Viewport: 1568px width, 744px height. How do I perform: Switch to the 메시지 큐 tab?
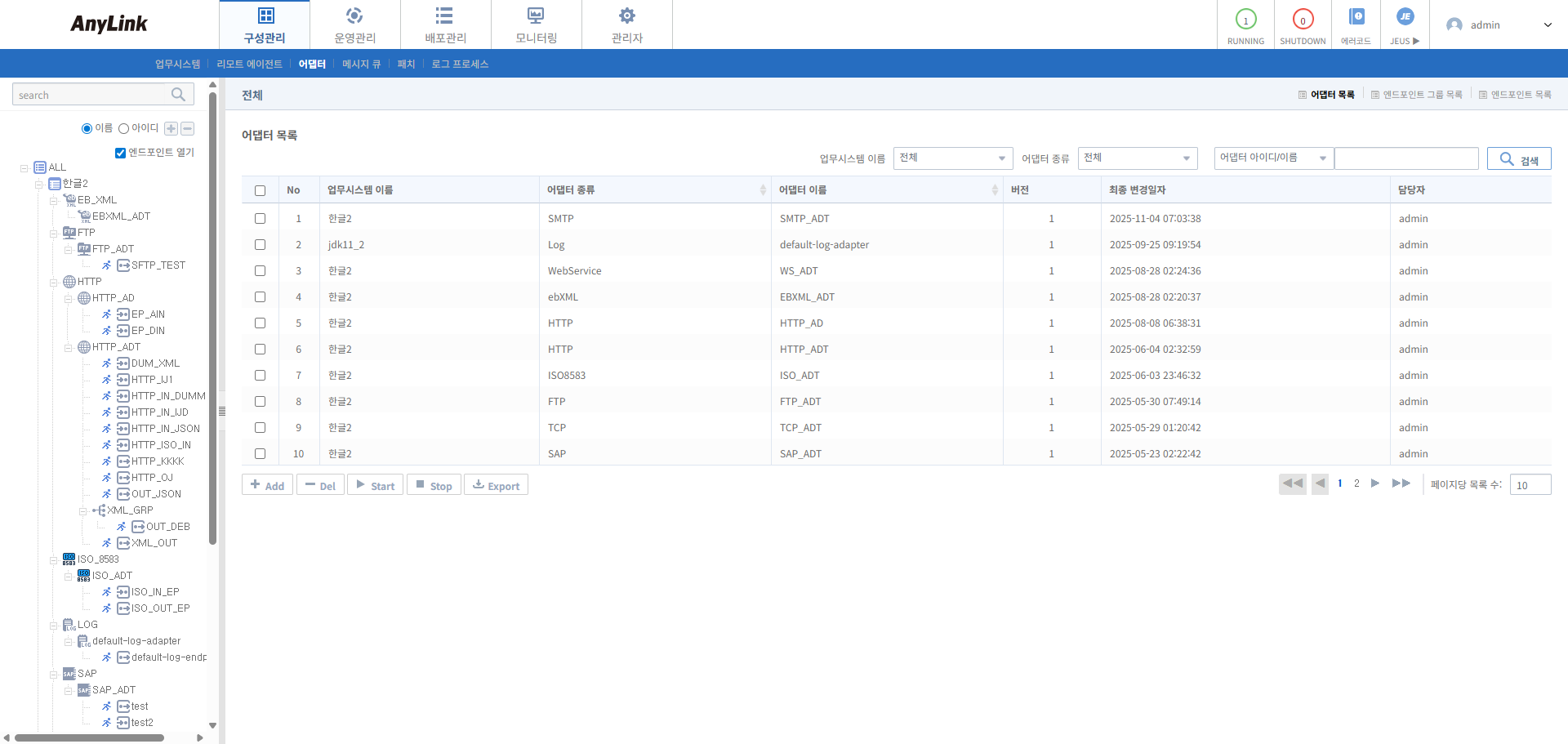click(361, 64)
